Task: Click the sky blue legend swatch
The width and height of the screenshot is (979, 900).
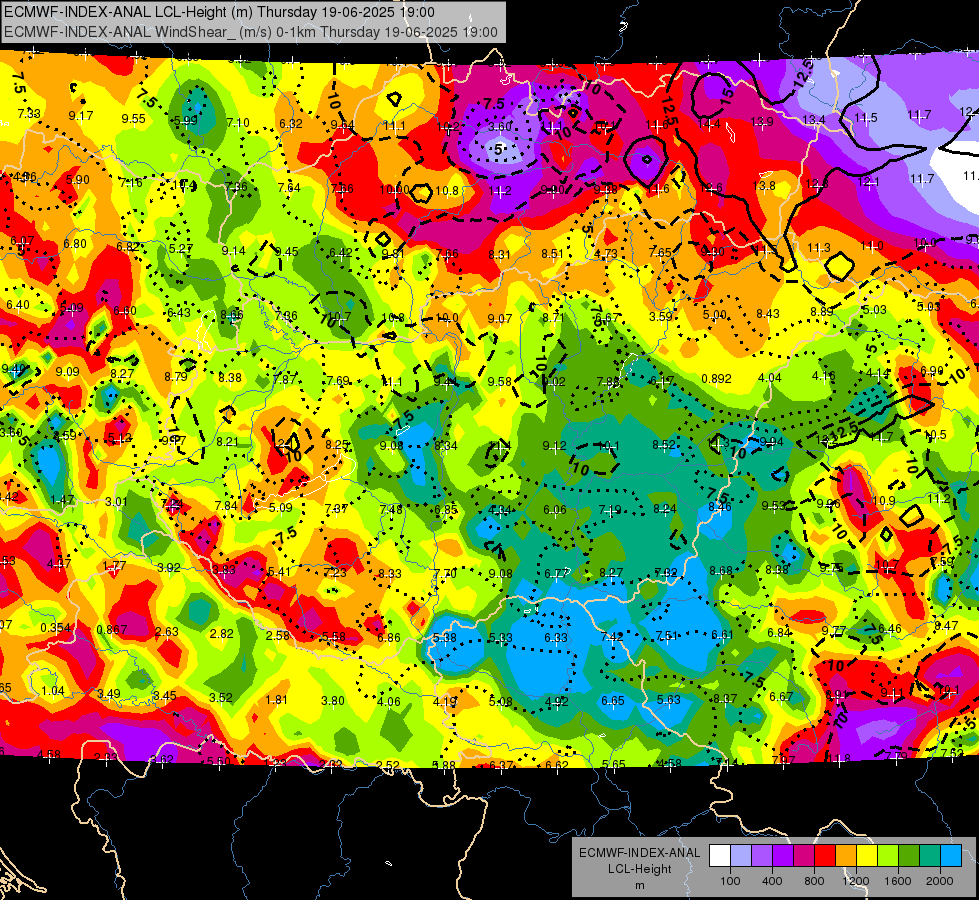Action: (x=950, y=856)
